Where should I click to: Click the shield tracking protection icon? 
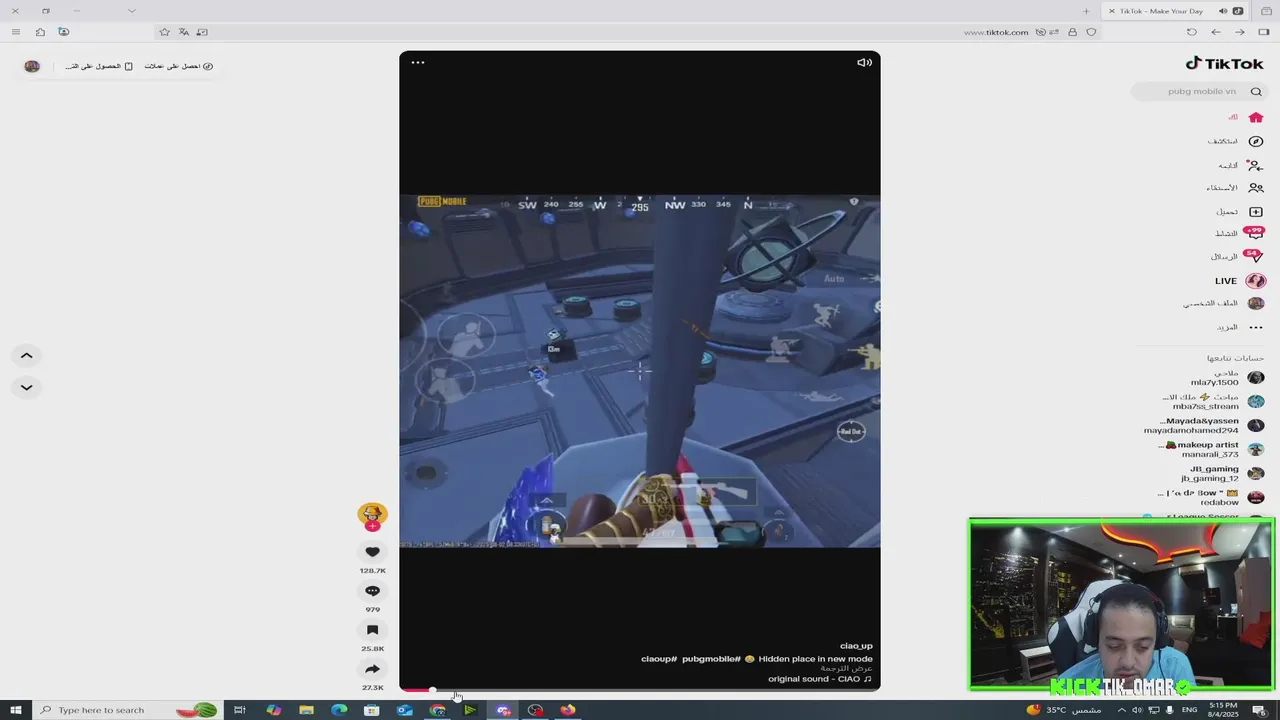[1091, 32]
